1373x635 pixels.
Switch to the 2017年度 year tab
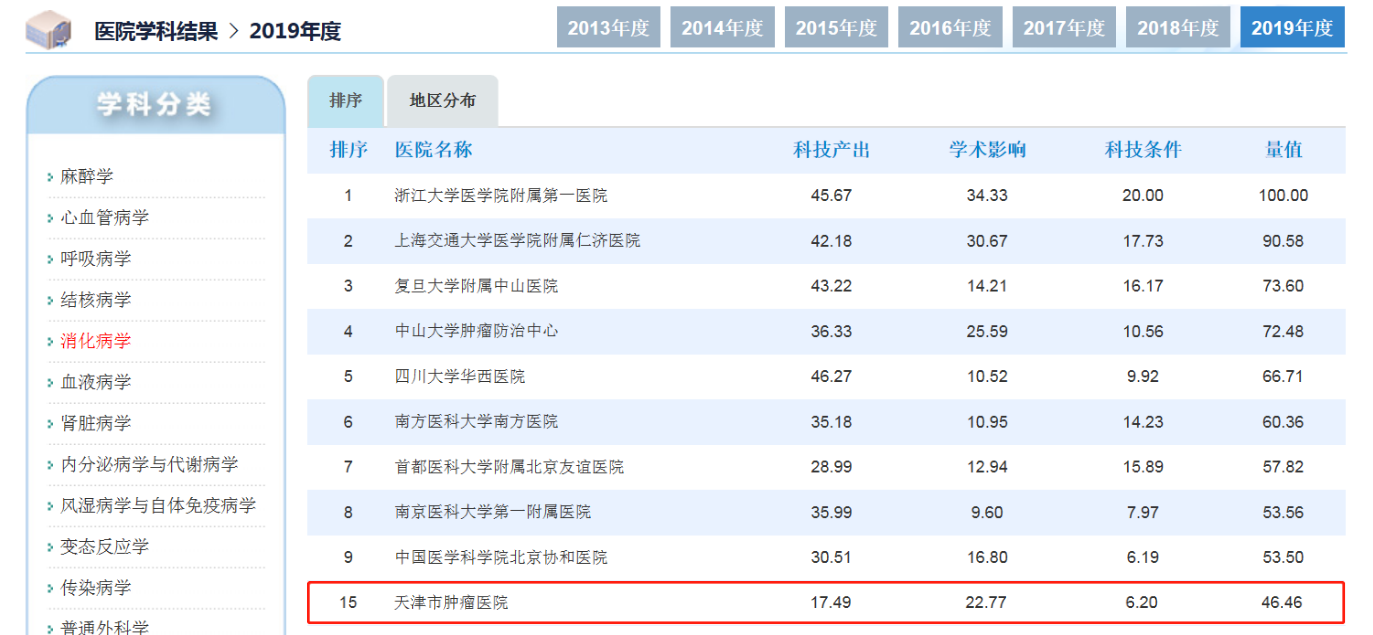coord(1064,27)
